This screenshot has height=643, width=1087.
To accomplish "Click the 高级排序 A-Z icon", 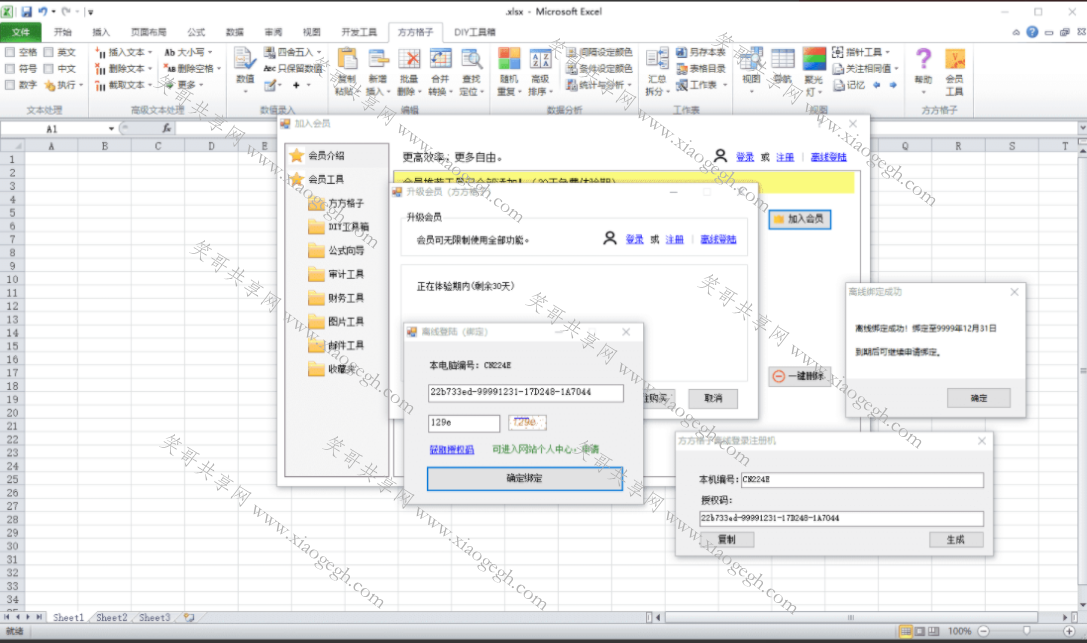I will (540, 60).
